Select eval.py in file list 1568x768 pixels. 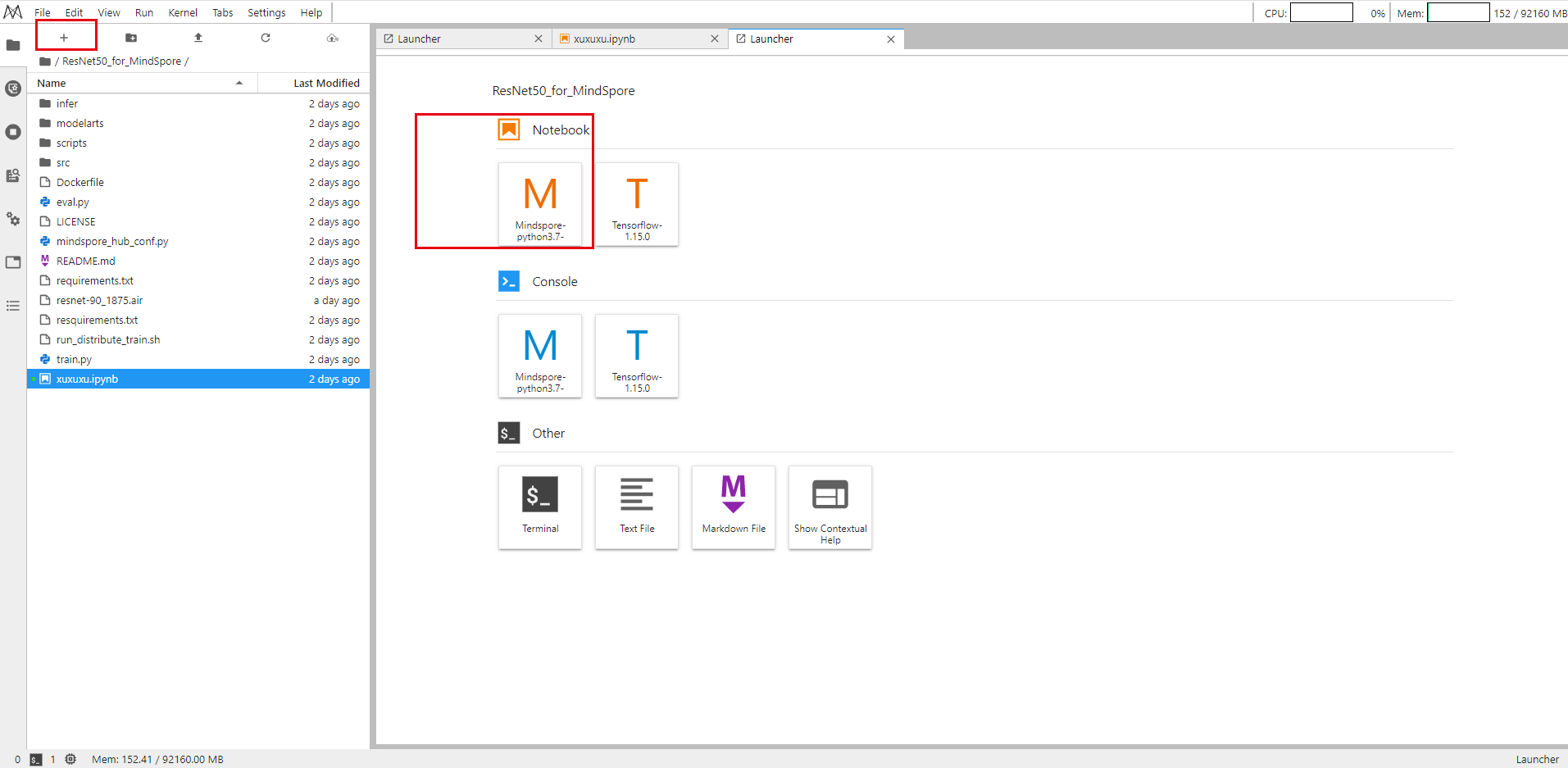pos(198,202)
